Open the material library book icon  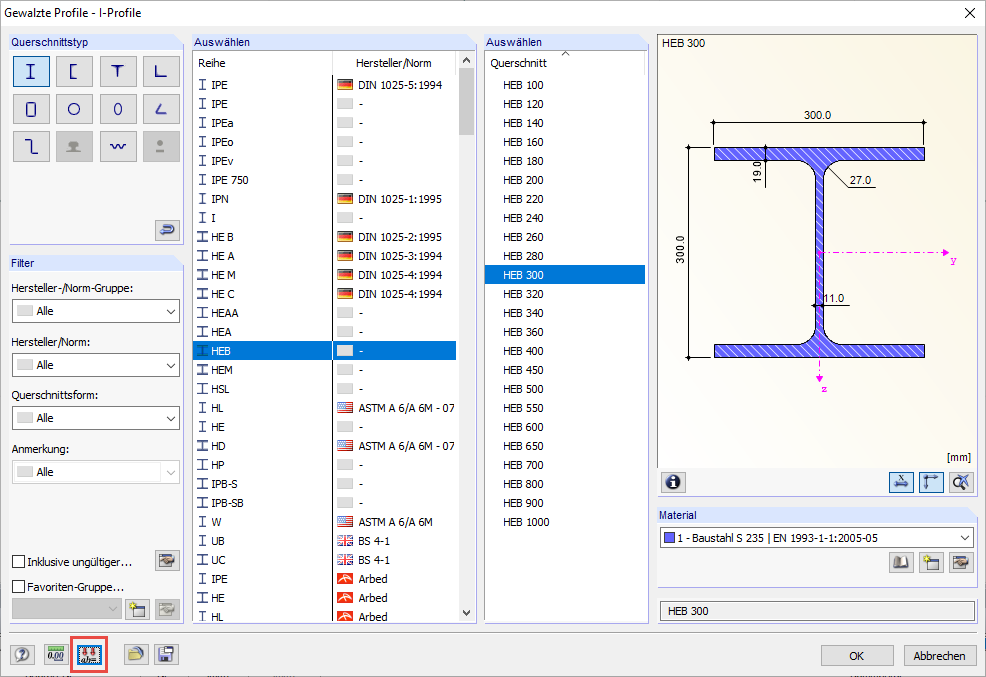coord(901,563)
